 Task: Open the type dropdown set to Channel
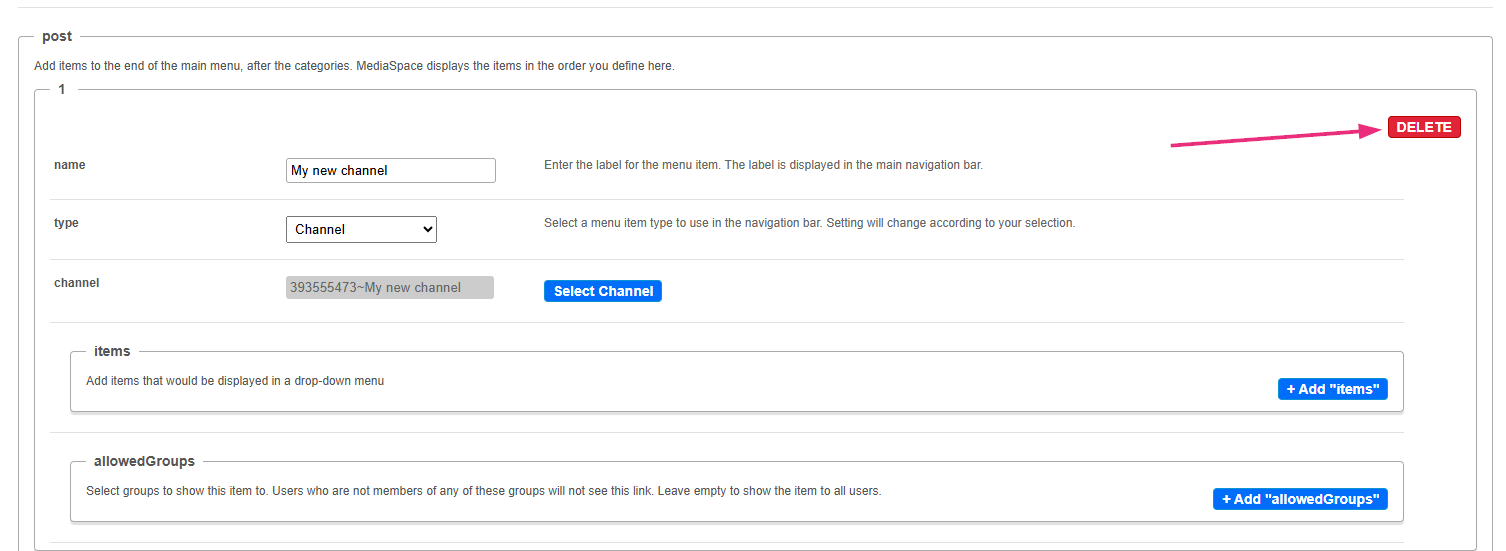point(361,229)
